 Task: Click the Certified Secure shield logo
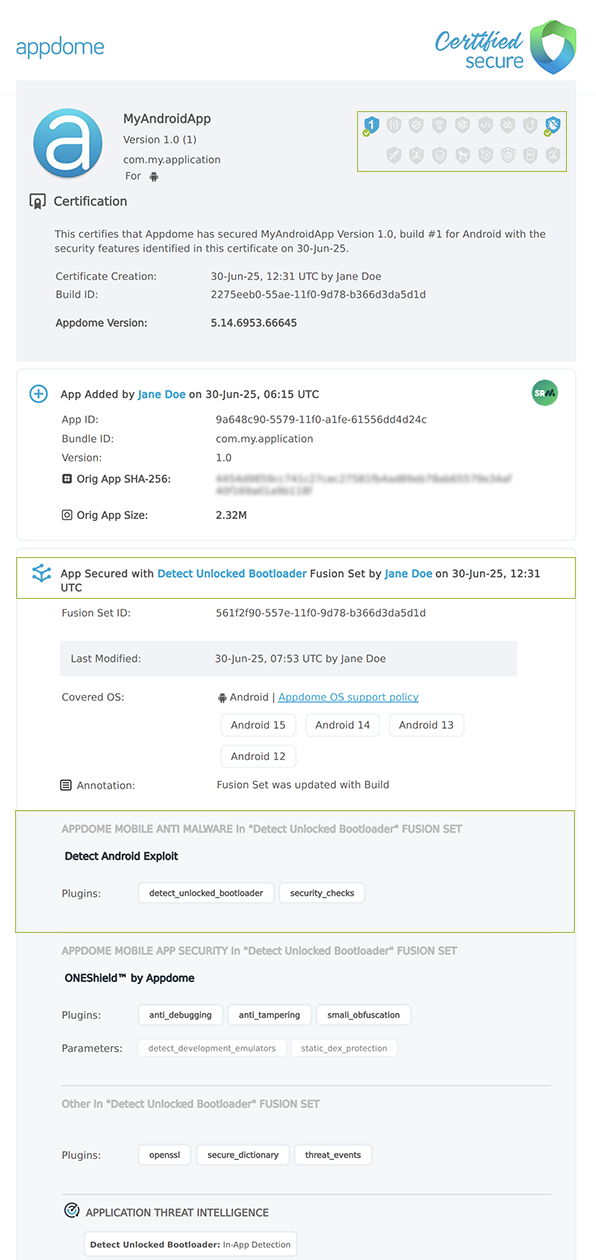point(552,46)
